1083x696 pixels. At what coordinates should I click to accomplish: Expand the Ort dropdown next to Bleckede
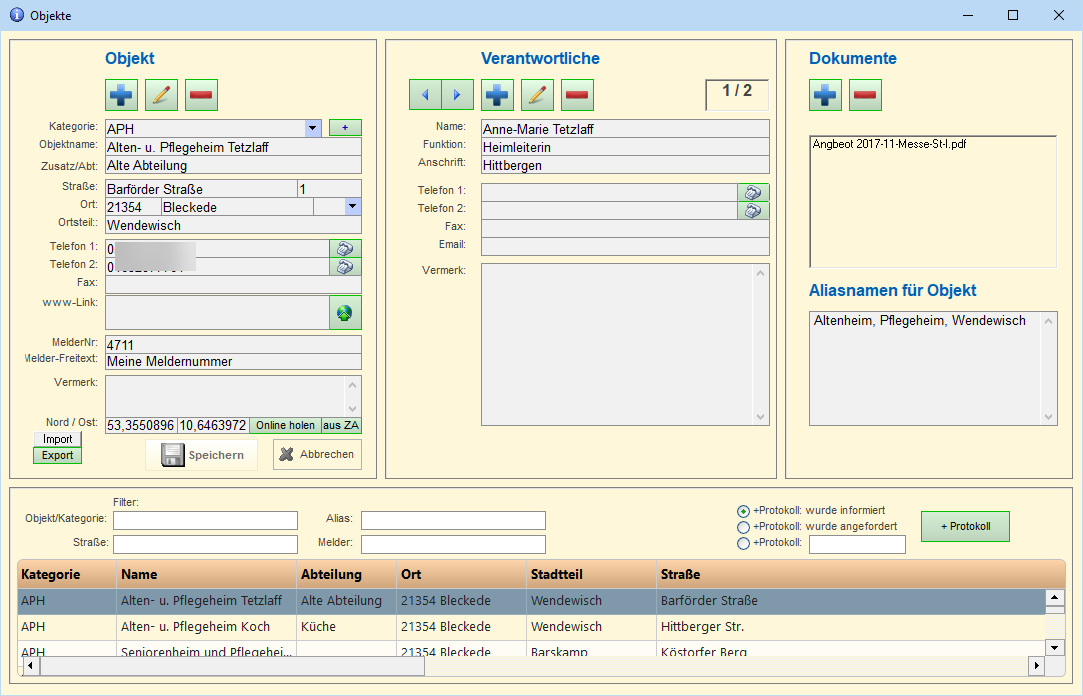click(x=352, y=206)
